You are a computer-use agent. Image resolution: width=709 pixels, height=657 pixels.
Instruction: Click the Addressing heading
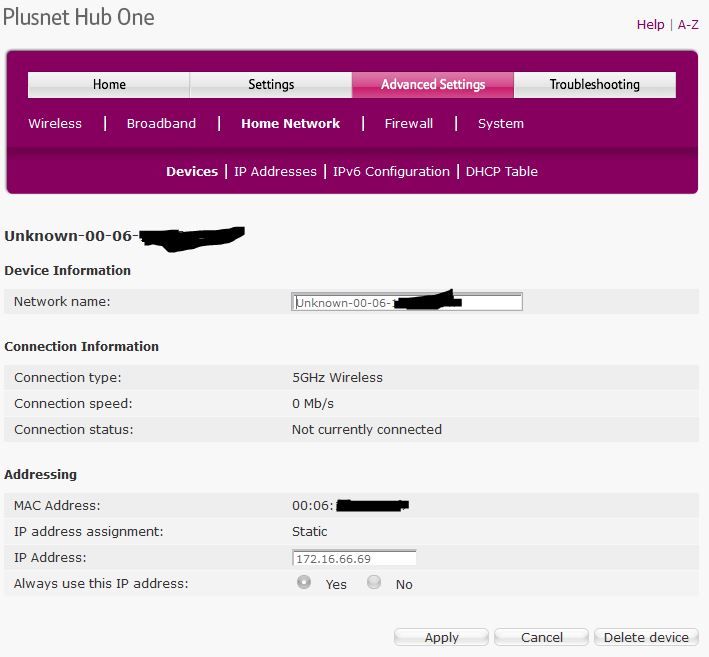point(41,474)
